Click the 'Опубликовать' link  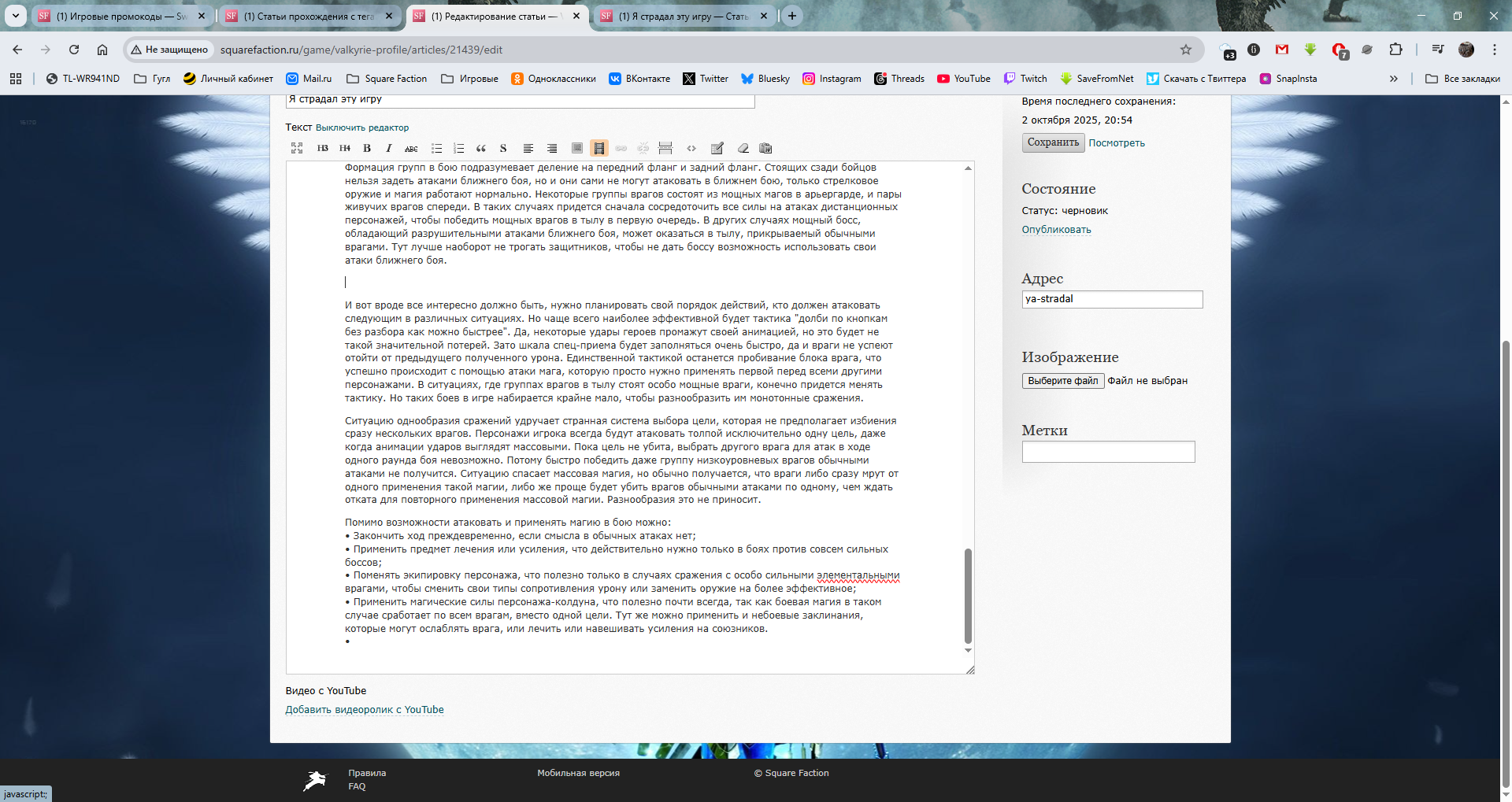1056,230
